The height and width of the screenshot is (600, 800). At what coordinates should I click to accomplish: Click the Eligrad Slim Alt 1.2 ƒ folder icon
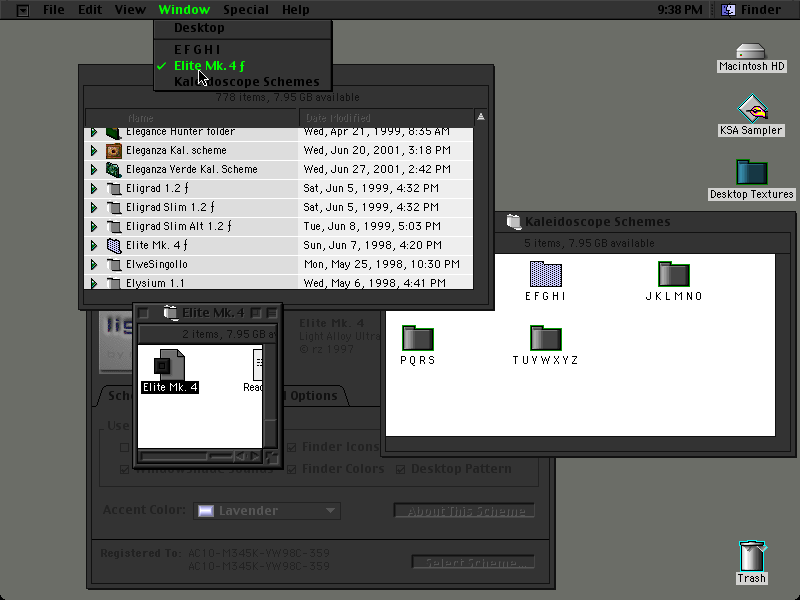[x=113, y=226]
